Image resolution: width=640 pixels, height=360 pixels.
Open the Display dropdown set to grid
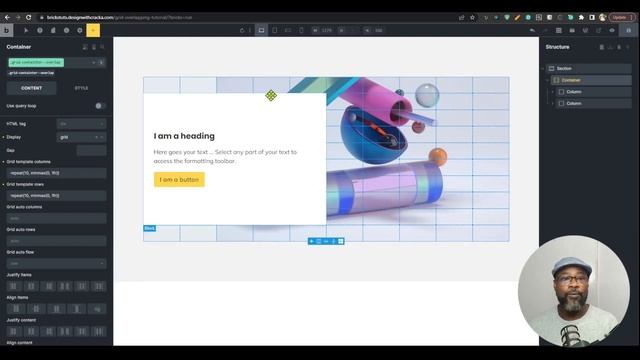point(81,137)
